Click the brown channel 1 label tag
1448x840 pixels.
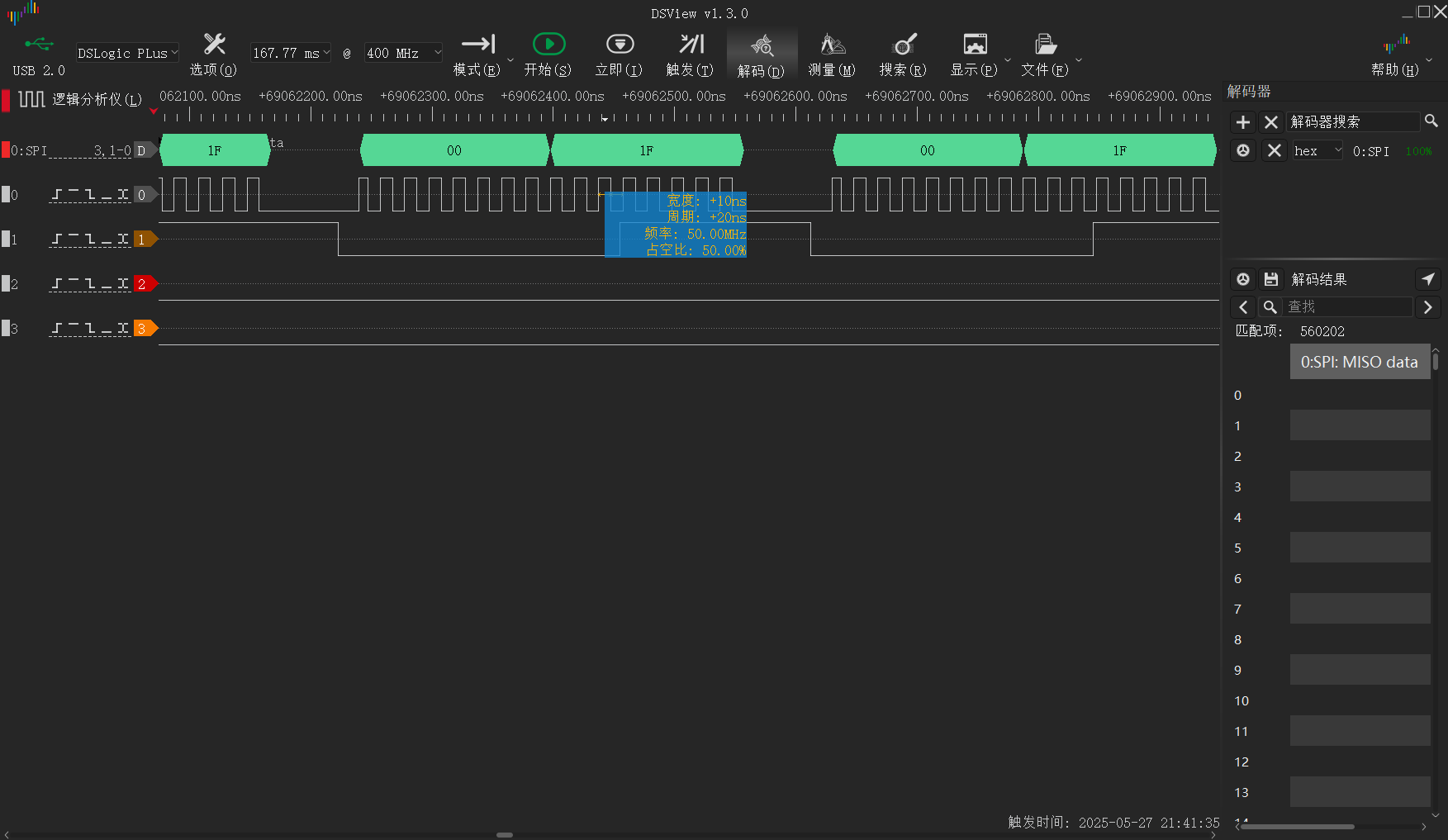[145, 240]
